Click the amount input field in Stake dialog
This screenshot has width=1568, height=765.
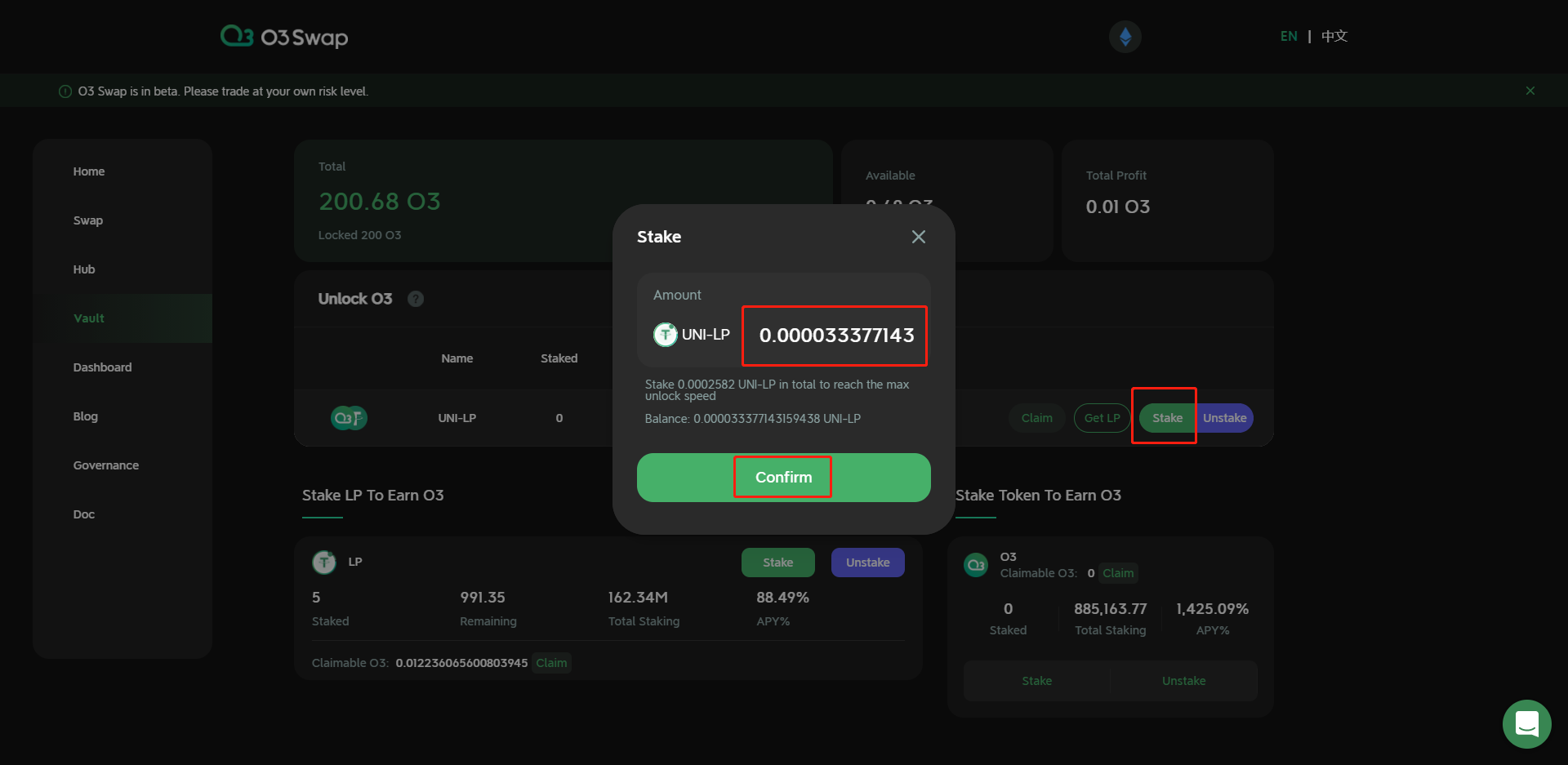[x=835, y=336]
